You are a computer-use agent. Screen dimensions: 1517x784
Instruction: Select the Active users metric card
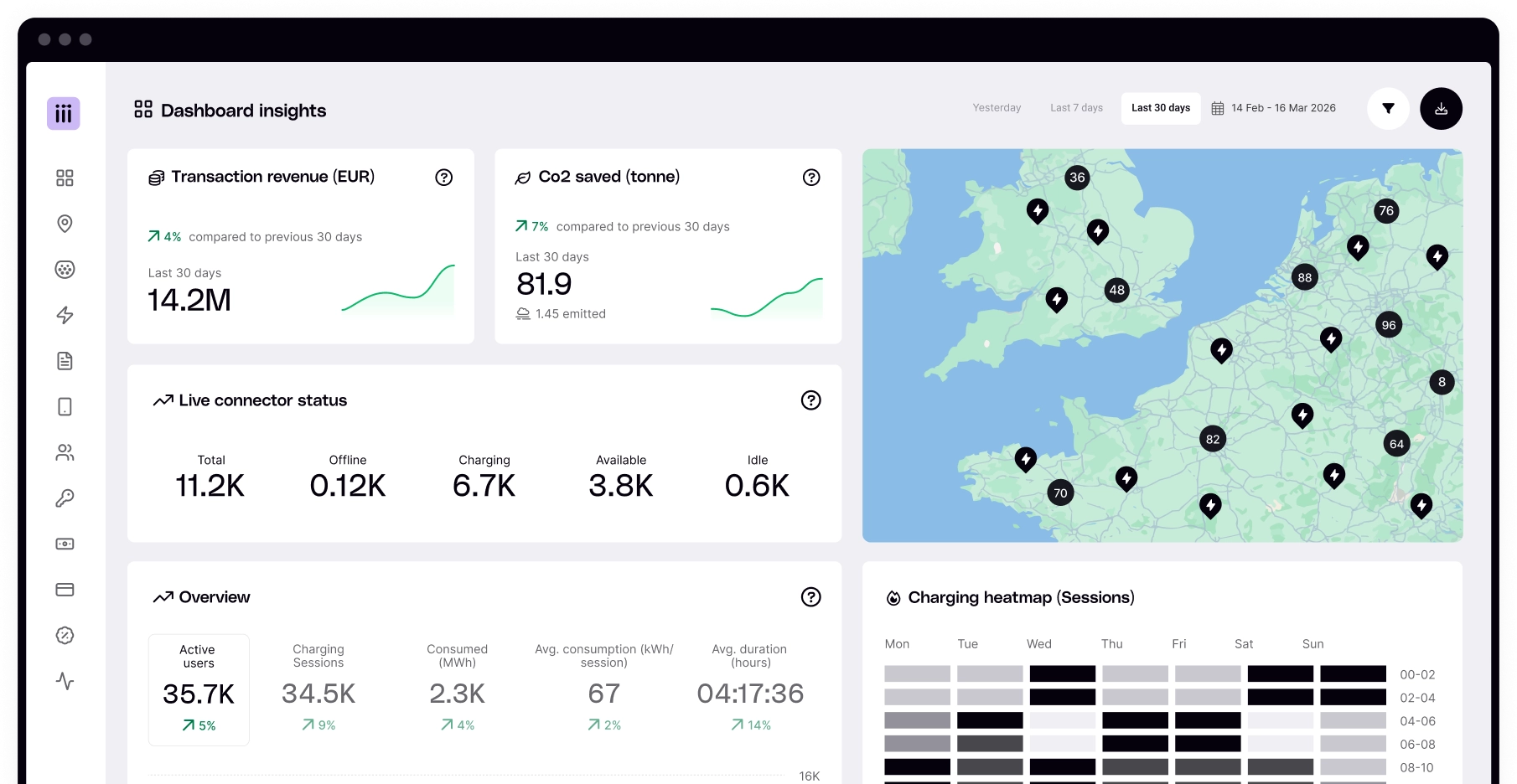199,689
